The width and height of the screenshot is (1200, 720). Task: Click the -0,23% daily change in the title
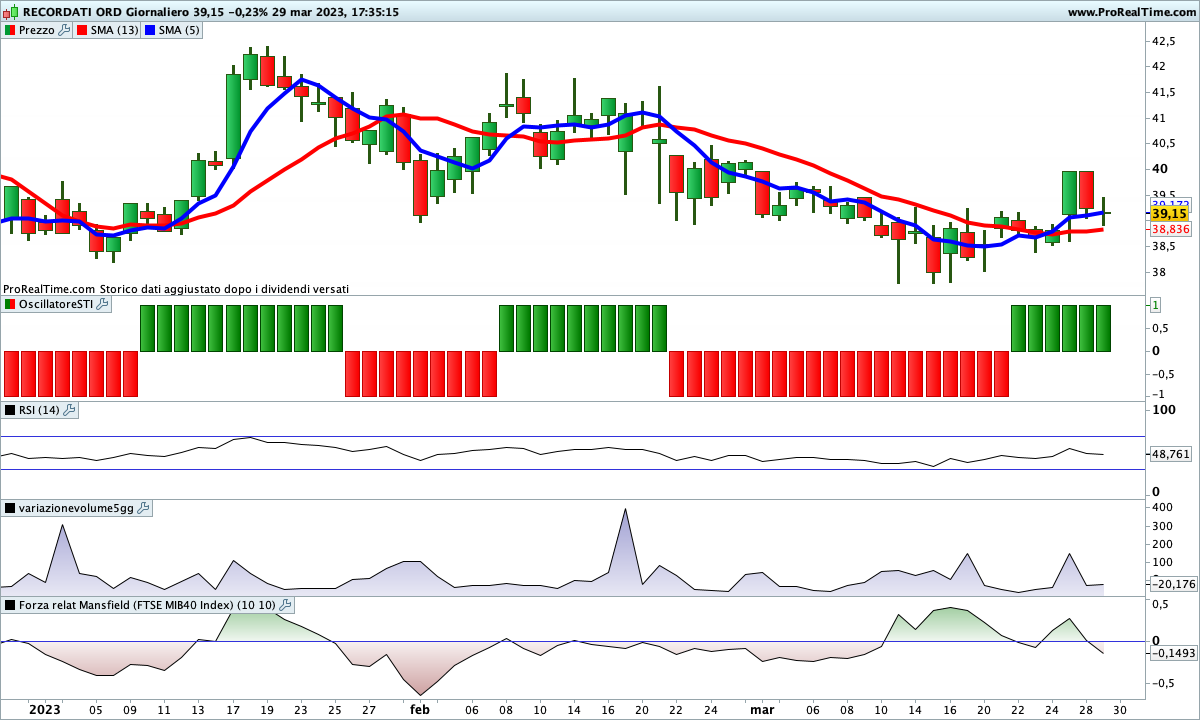tap(246, 12)
